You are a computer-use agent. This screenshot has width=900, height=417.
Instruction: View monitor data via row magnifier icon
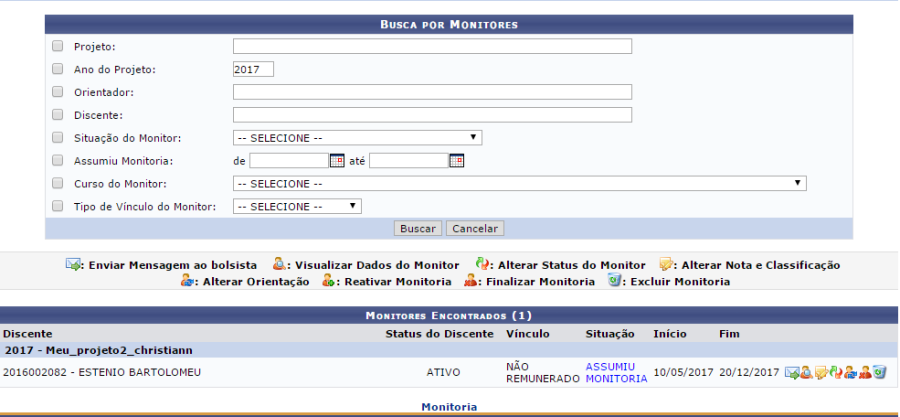click(x=806, y=373)
